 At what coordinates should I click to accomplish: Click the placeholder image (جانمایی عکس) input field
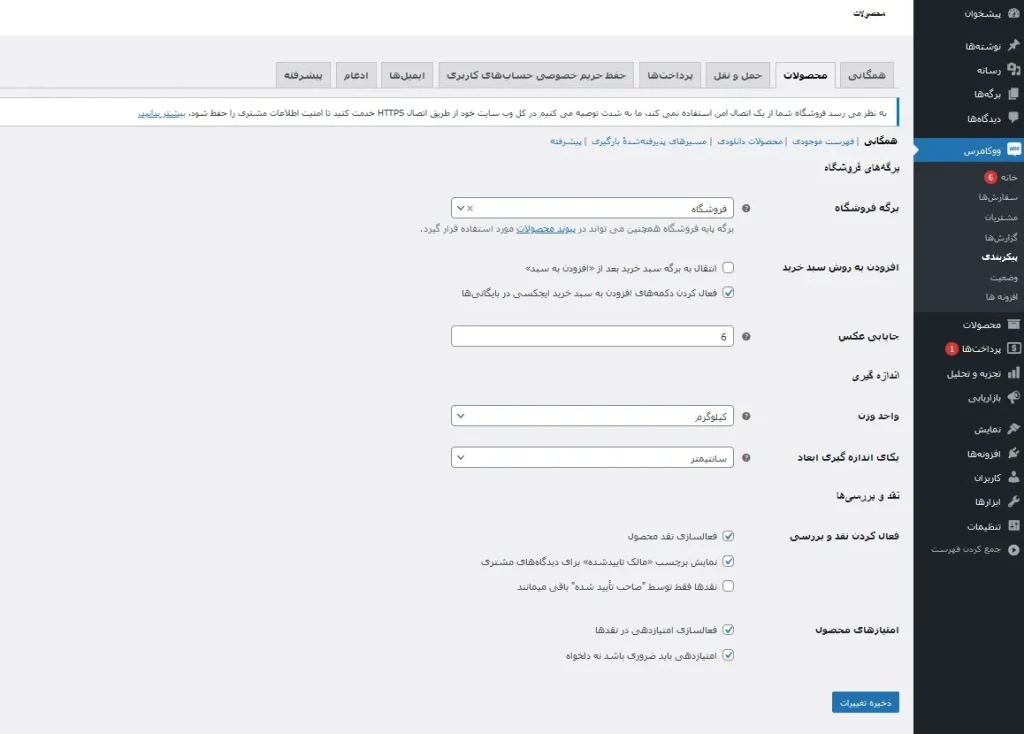tap(592, 337)
